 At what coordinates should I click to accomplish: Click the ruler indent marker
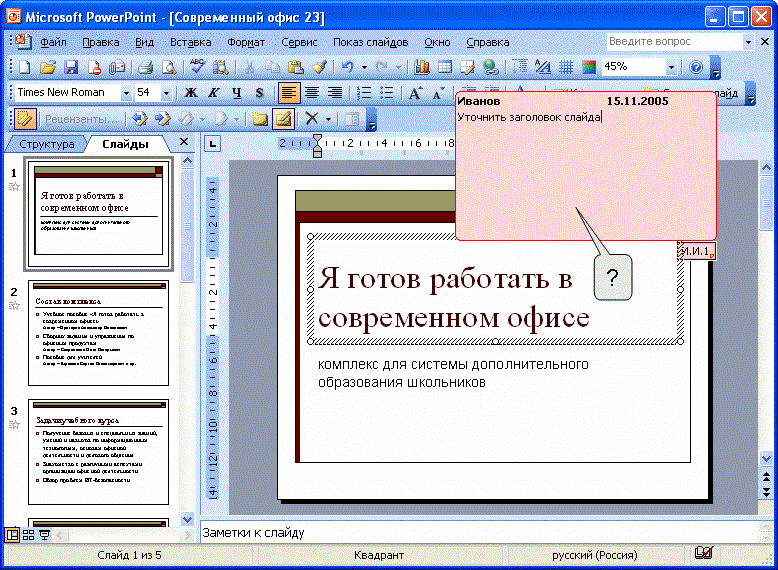coord(318,146)
